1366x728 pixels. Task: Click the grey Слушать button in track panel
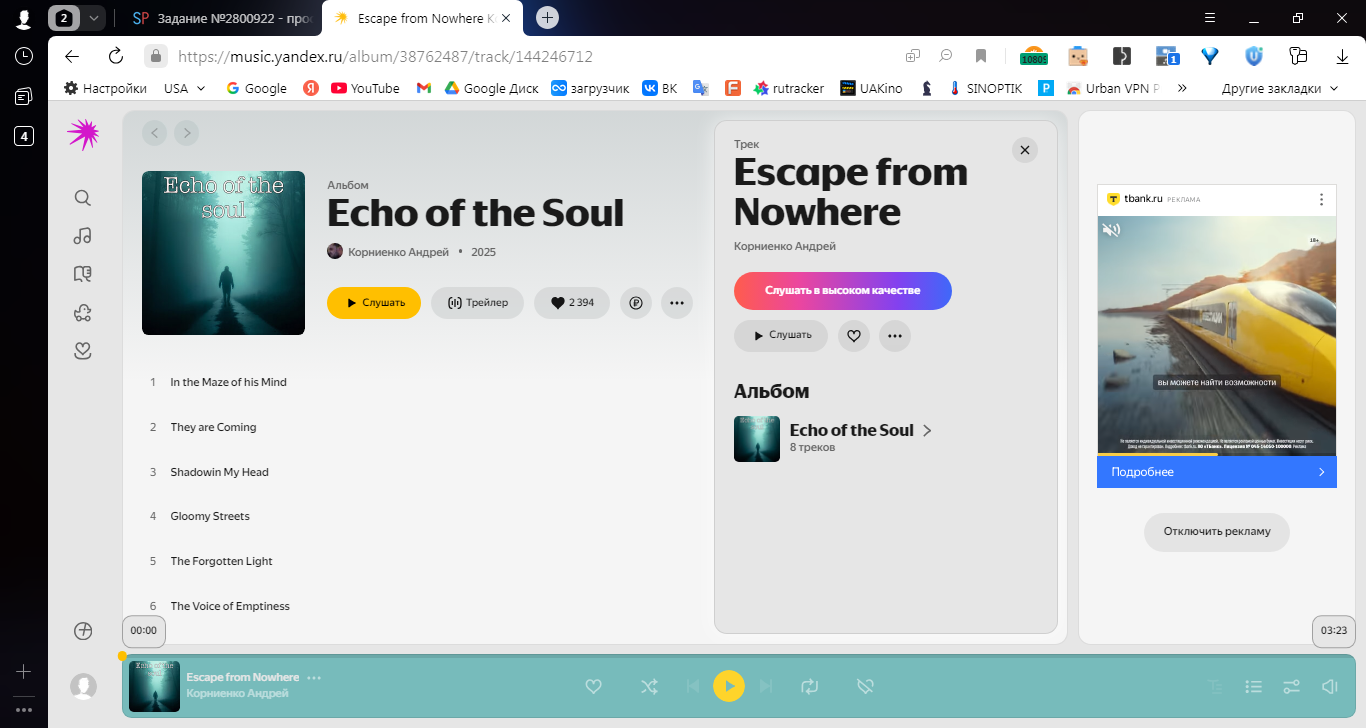click(x=781, y=336)
